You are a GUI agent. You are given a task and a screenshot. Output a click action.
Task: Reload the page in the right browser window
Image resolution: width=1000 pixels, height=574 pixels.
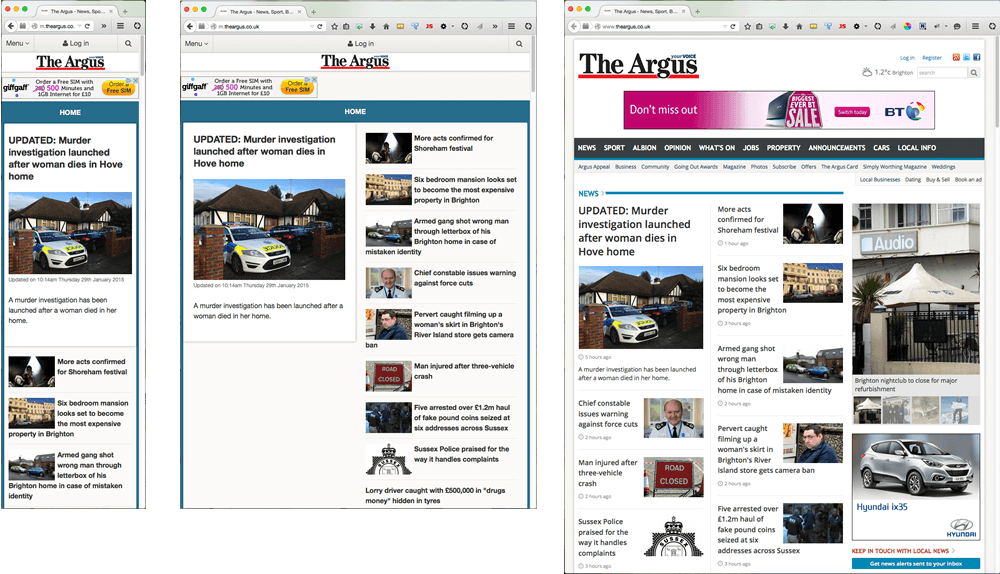[733, 26]
